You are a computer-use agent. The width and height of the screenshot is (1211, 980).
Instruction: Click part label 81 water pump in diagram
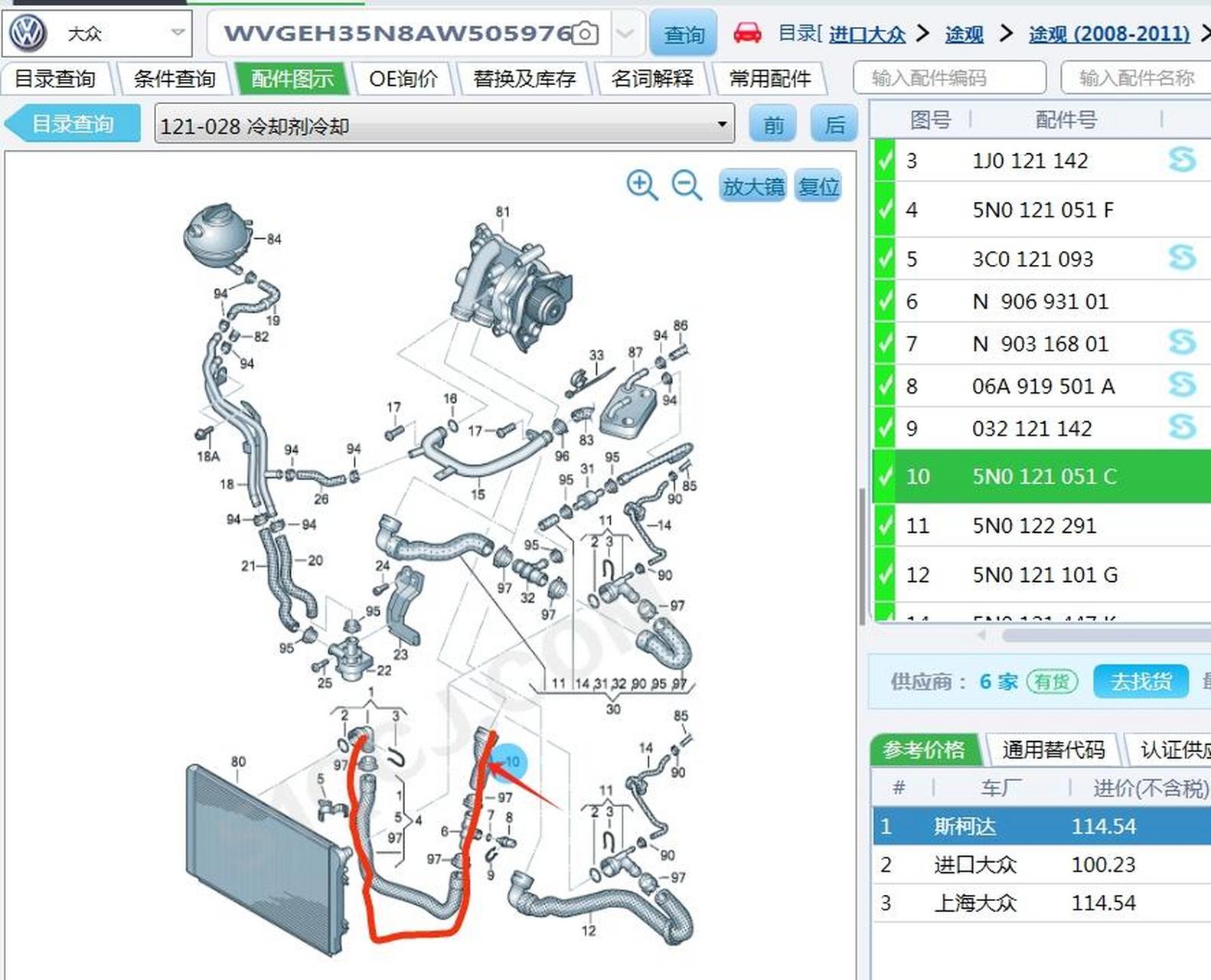coord(502,211)
